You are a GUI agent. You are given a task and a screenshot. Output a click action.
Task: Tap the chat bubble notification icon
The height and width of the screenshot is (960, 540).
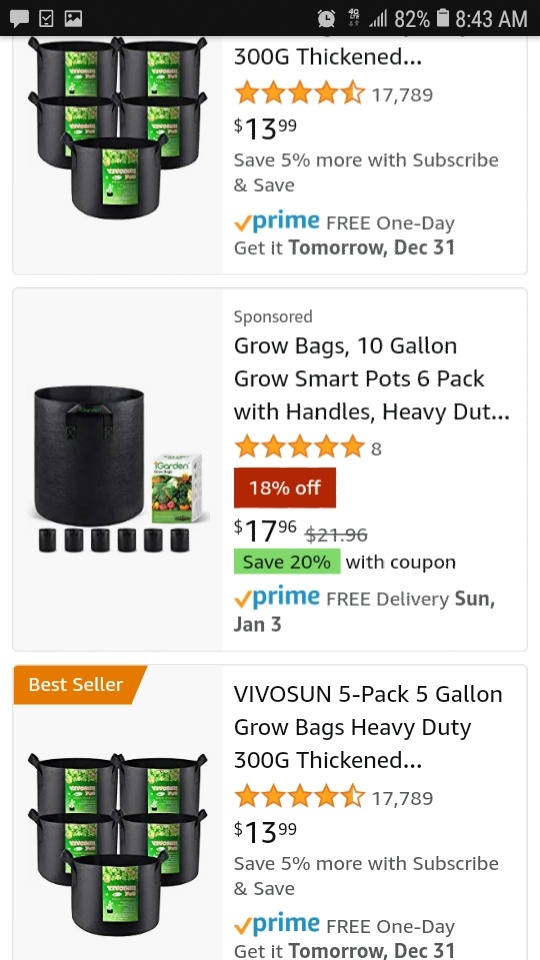pyautogui.click(x=20, y=19)
